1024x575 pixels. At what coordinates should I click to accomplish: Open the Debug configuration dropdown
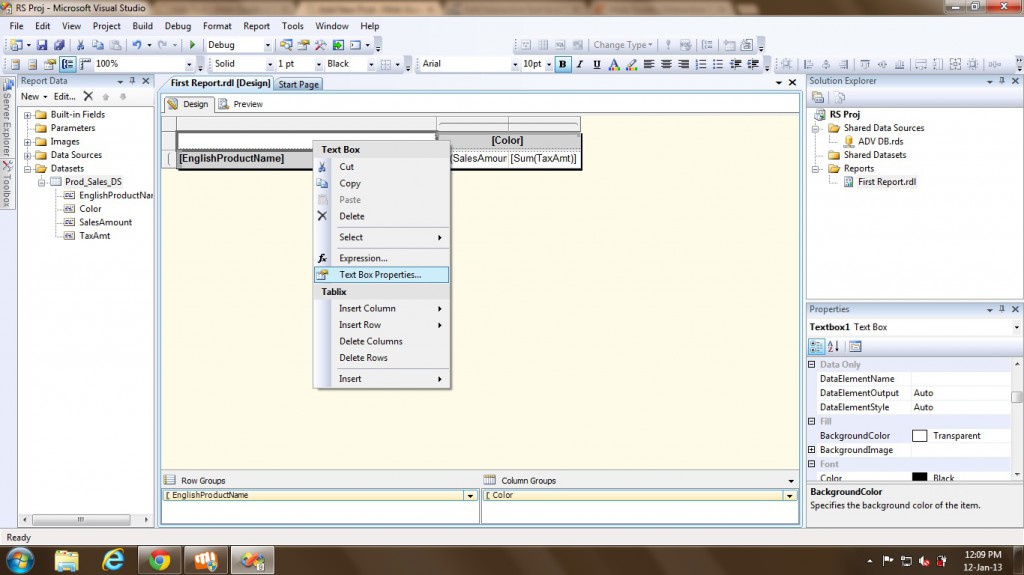coord(238,45)
